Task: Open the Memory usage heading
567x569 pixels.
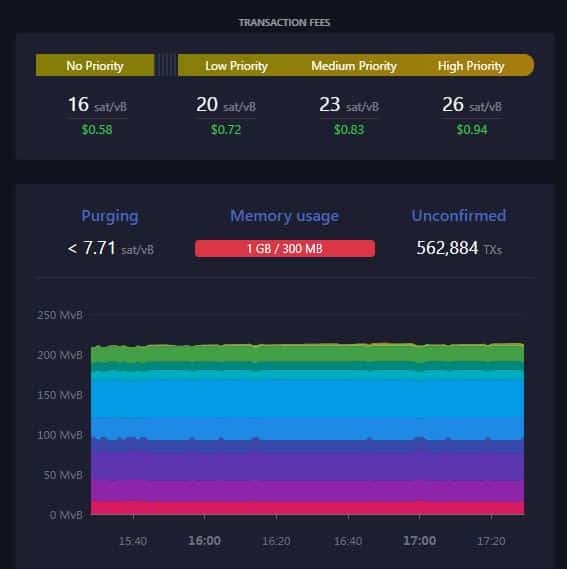Action: 285,216
